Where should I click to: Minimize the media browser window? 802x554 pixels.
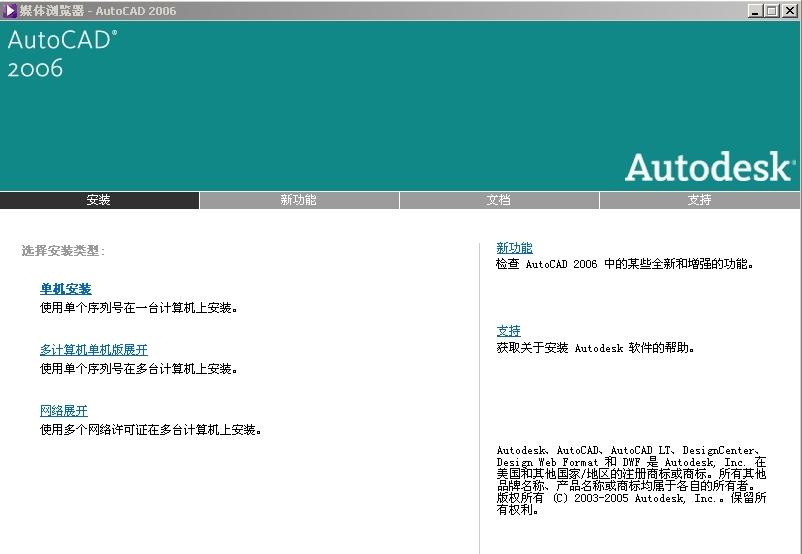(756, 11)
